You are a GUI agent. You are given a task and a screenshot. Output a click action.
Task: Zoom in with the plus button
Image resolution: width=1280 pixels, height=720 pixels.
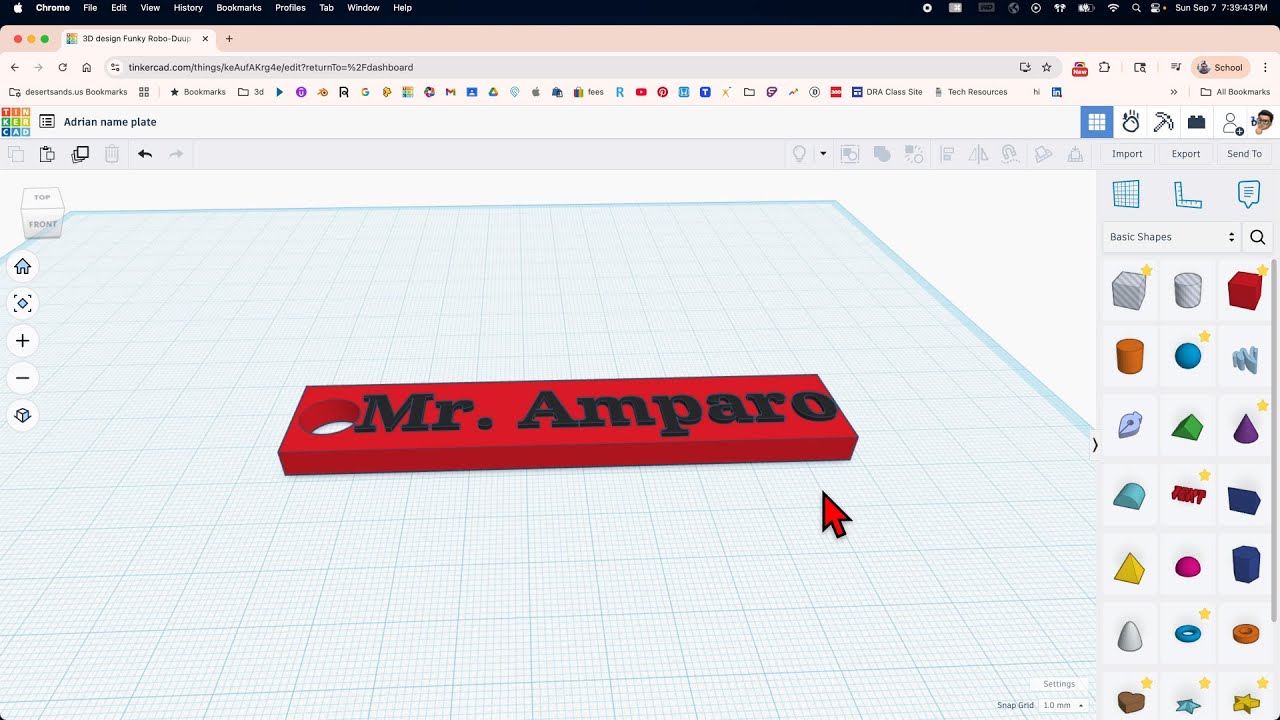coord(22,341)
